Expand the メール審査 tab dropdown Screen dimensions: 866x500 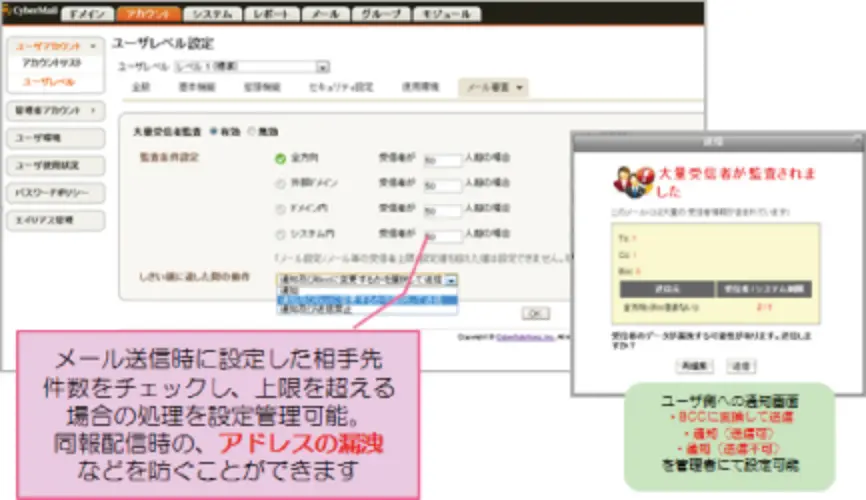(522, 88)
